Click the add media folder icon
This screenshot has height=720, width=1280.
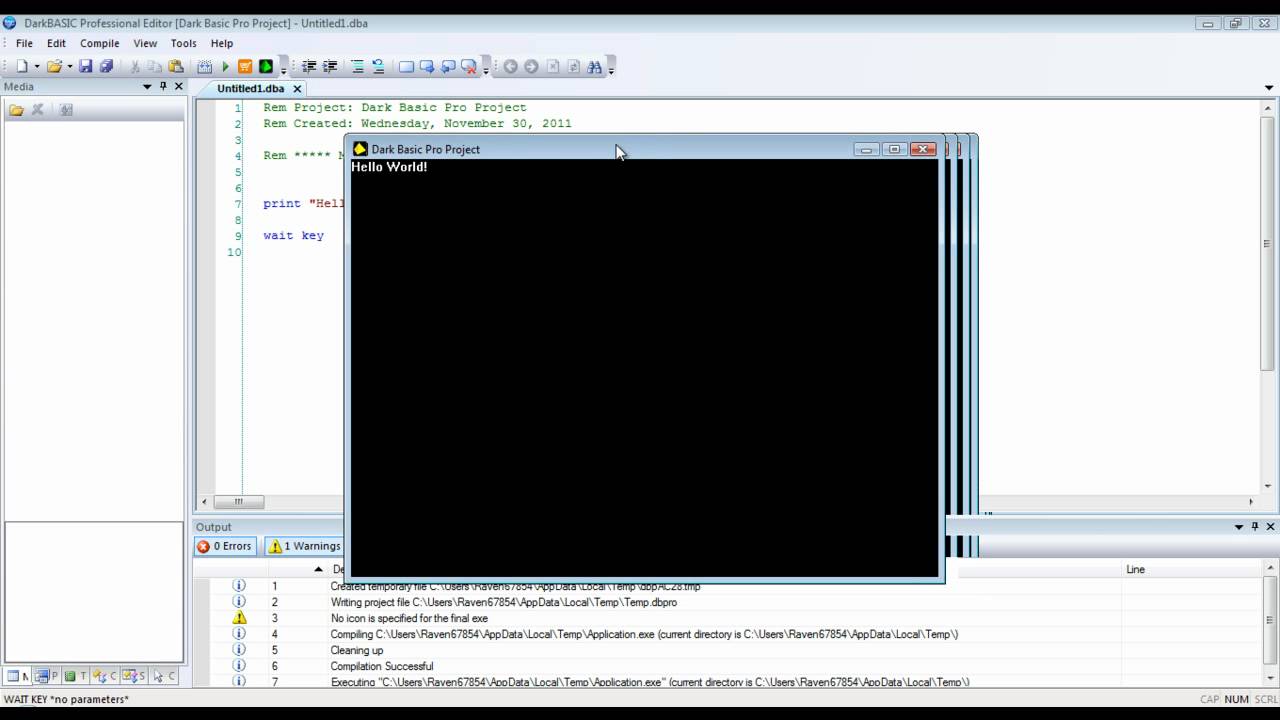click(x=16, y=109)
